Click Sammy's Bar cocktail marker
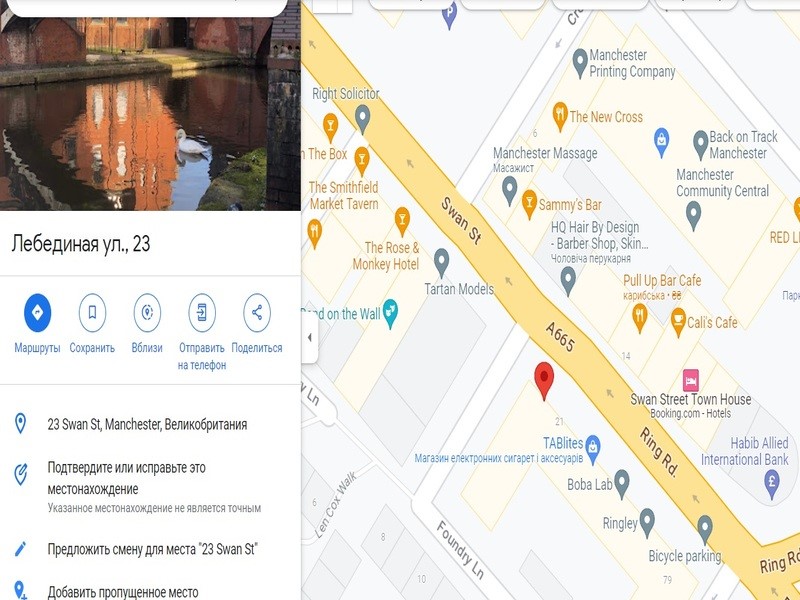Image resolution: width=800 pixels, height=600 pixels. tap(530, 204)
